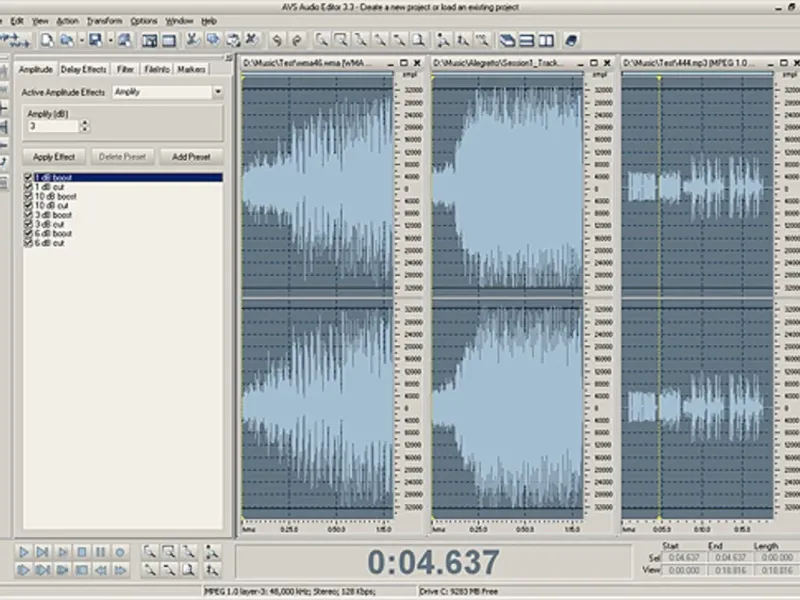The height and width of the screenshot is (600, 800).
Task: Click inside the Amplify dB value field
Action: [52, 127]
